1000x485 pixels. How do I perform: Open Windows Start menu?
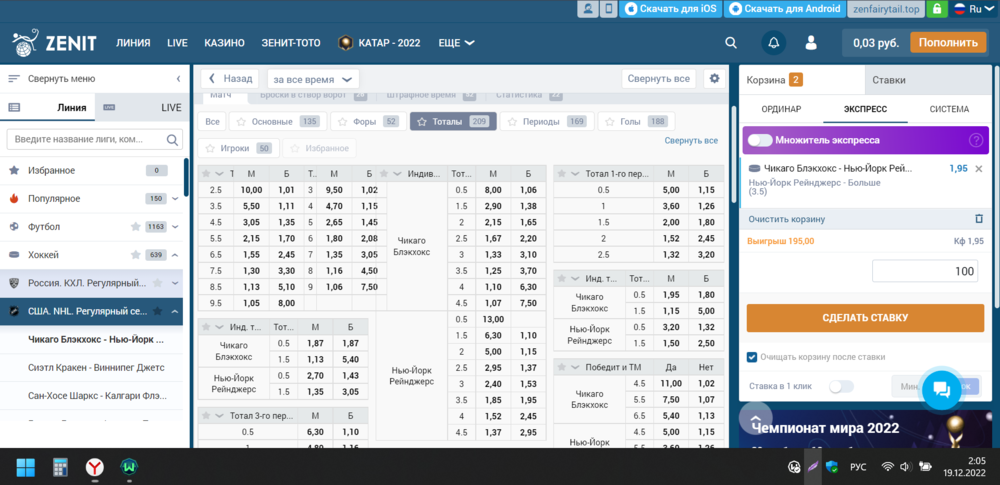coord(26,468)
